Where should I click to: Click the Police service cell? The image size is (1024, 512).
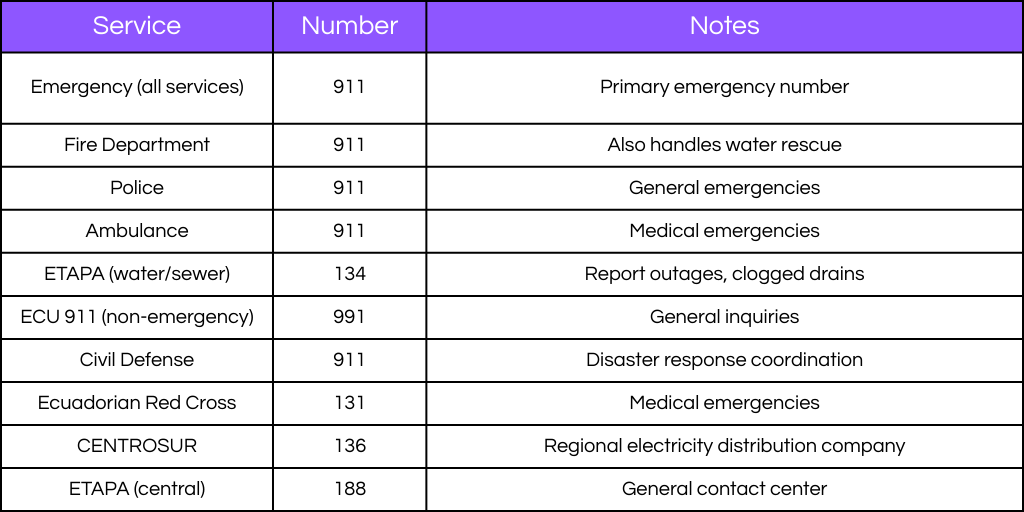[x=137, y=188]
